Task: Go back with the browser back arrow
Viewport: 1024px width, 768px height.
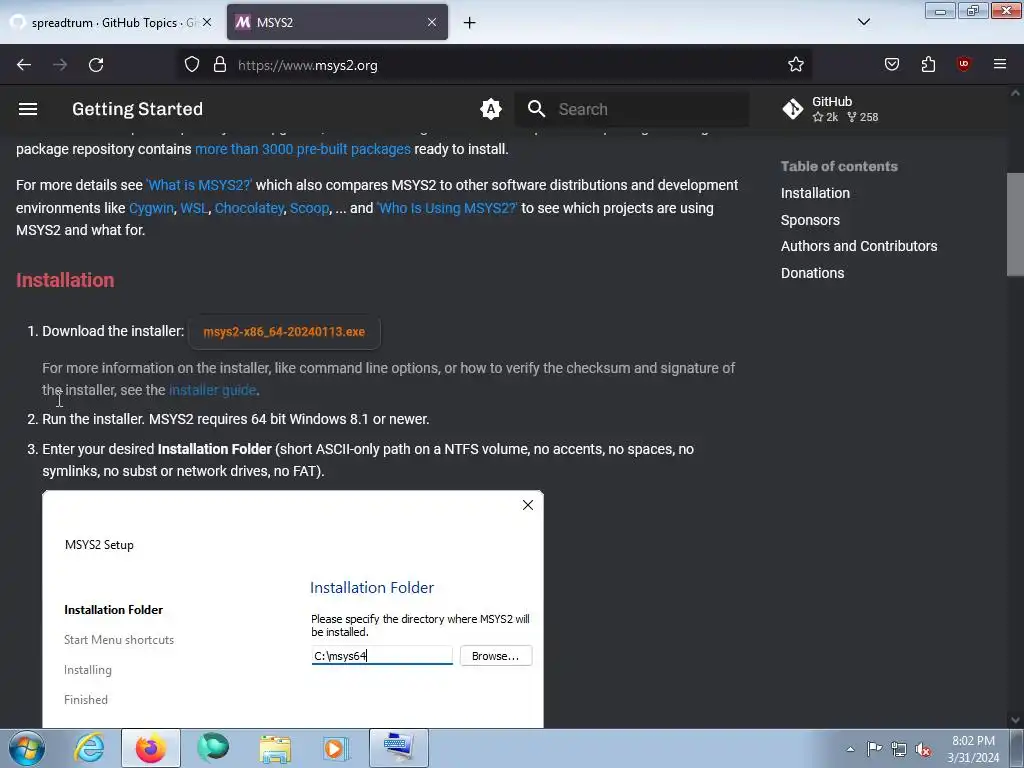Action: click(x=24, y=65)
